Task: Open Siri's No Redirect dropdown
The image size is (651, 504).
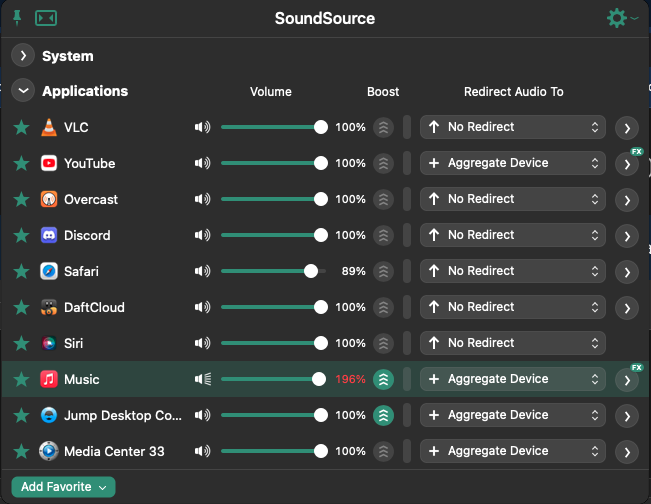Action: (x=513, y=343)
